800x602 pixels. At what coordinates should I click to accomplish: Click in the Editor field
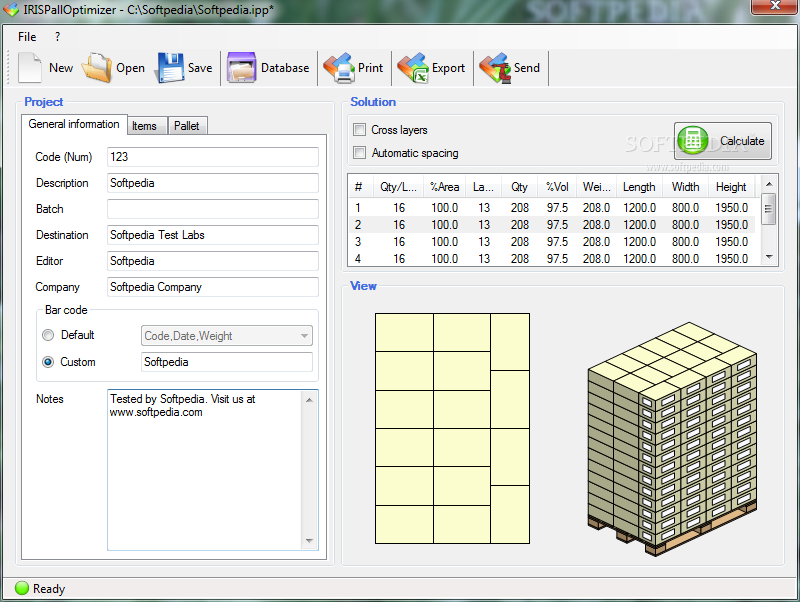tap(213, 261)
